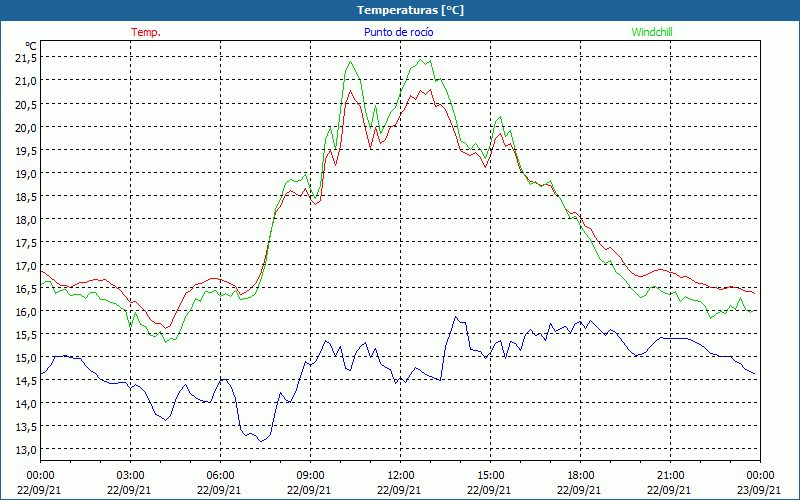Click the 16,5 y-axis value
This screenshot has width=800, height=500.
tap(26, 289)
